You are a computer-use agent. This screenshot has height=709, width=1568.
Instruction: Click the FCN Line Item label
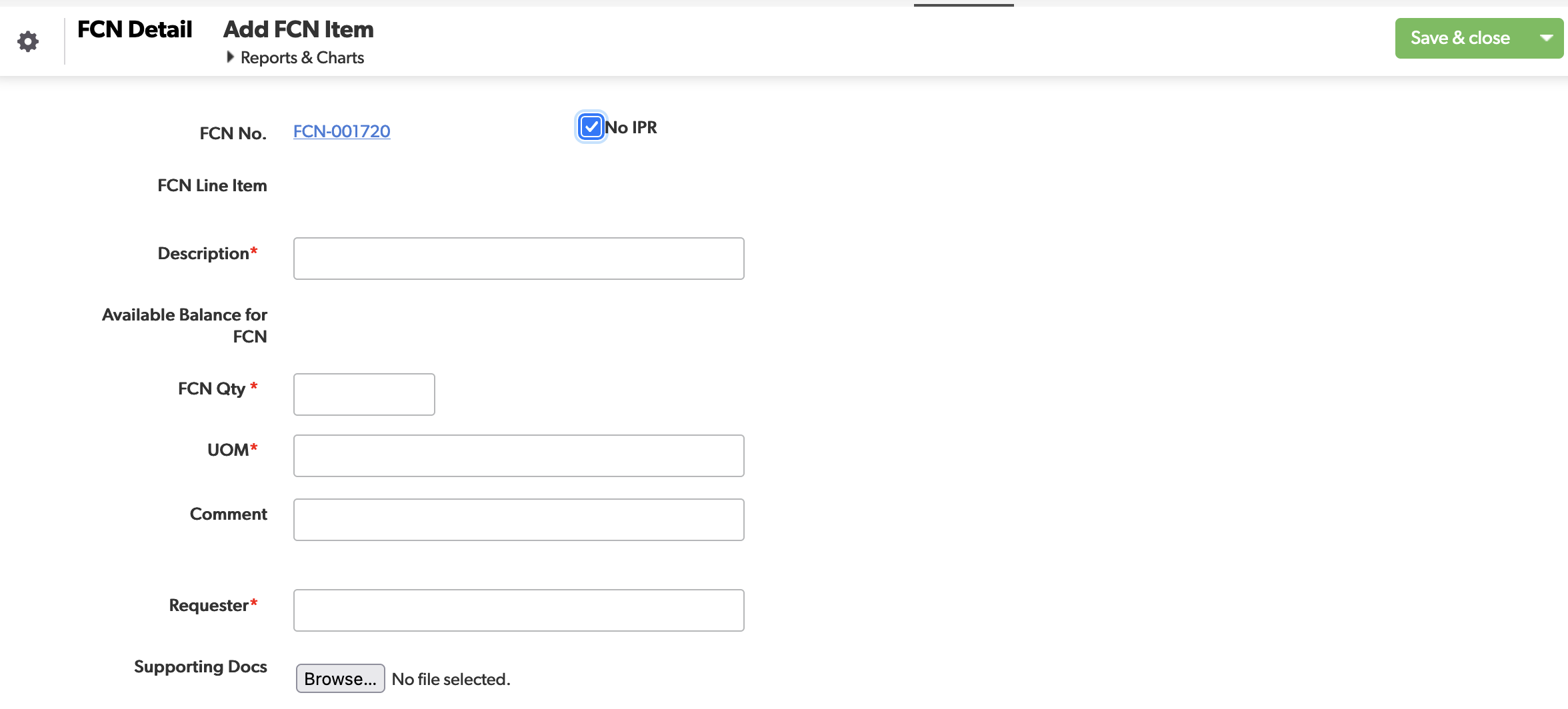click(x=212, y=185)
